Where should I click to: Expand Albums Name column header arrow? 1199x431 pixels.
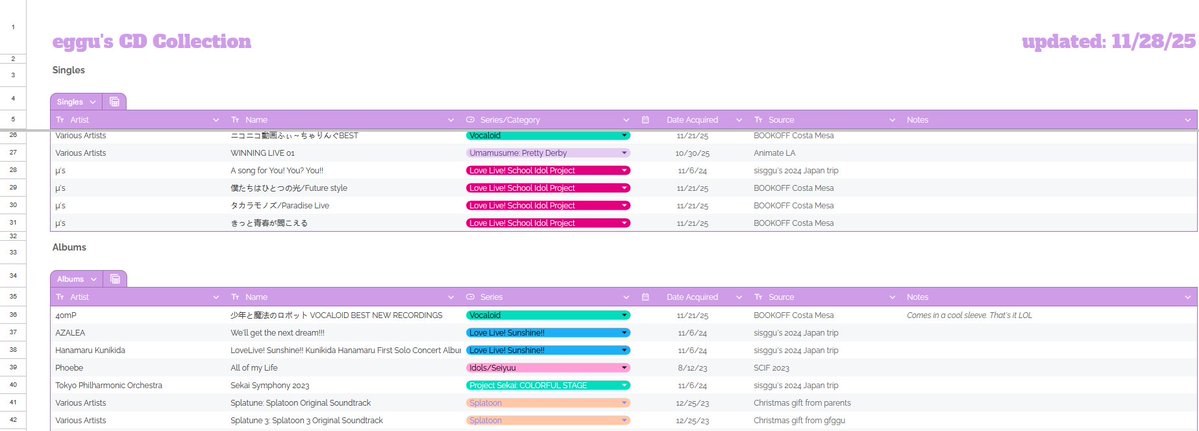pos(450,297)
